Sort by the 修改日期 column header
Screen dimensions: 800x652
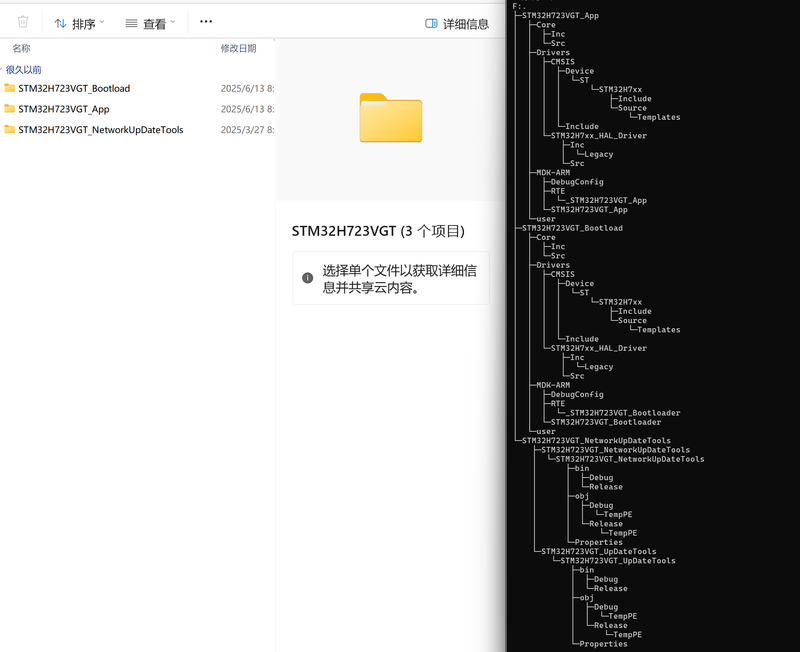point(238,48)
